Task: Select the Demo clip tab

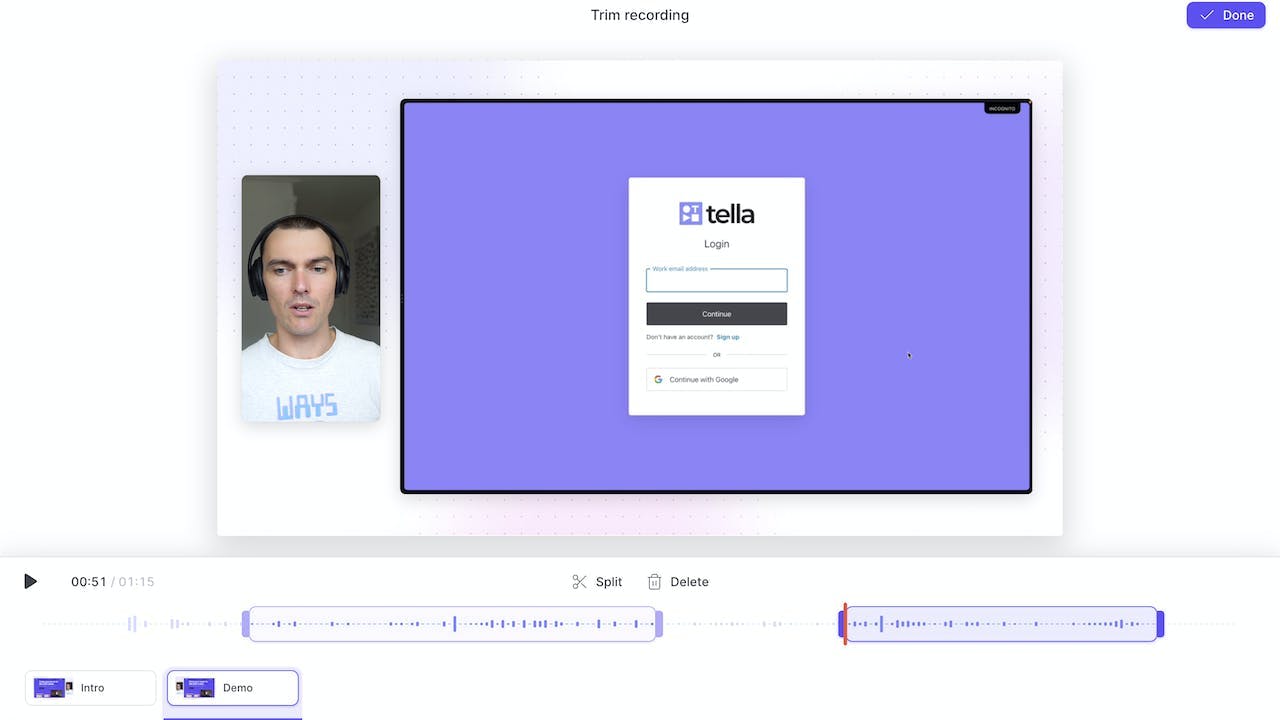Action: 233,688
